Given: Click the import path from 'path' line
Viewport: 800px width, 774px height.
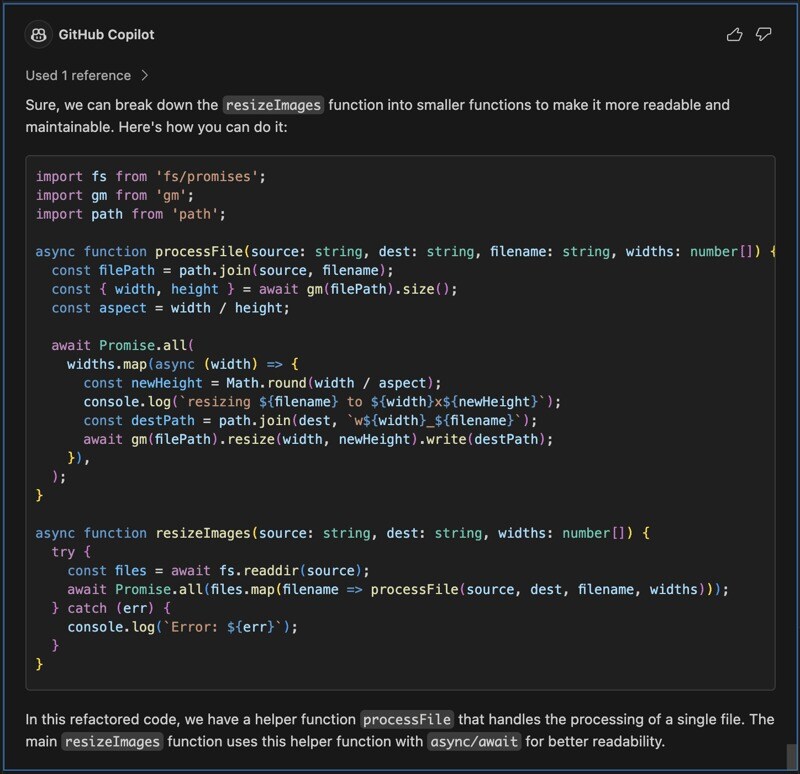Looking at the screenshot, I should click(x=131, y=214).
